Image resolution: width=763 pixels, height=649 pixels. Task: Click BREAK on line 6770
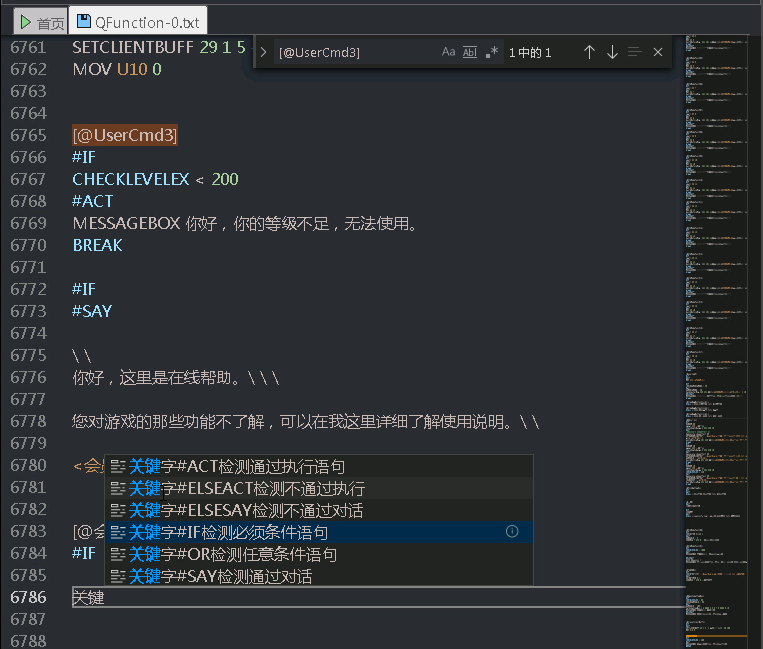pyautogui.click(x=98, y=245)
